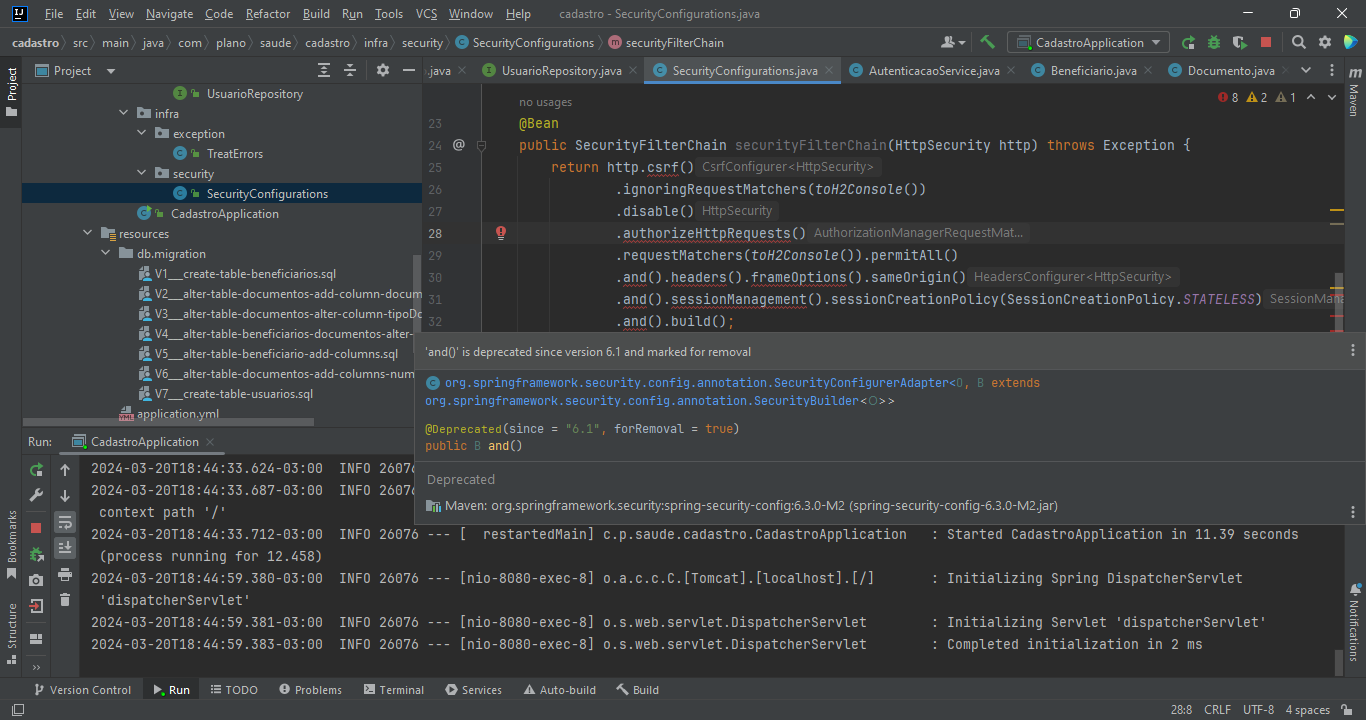This screenshot has height=720, width=1366.
Task: Show hidden editor tabs chevron
Action: point(1305,70)
